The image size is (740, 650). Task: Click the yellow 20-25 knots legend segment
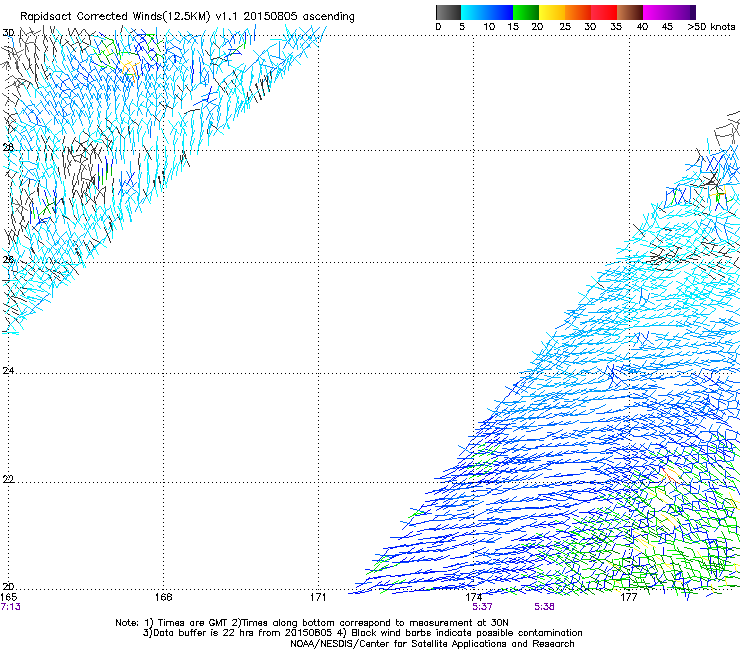click(x=552, y=12)
